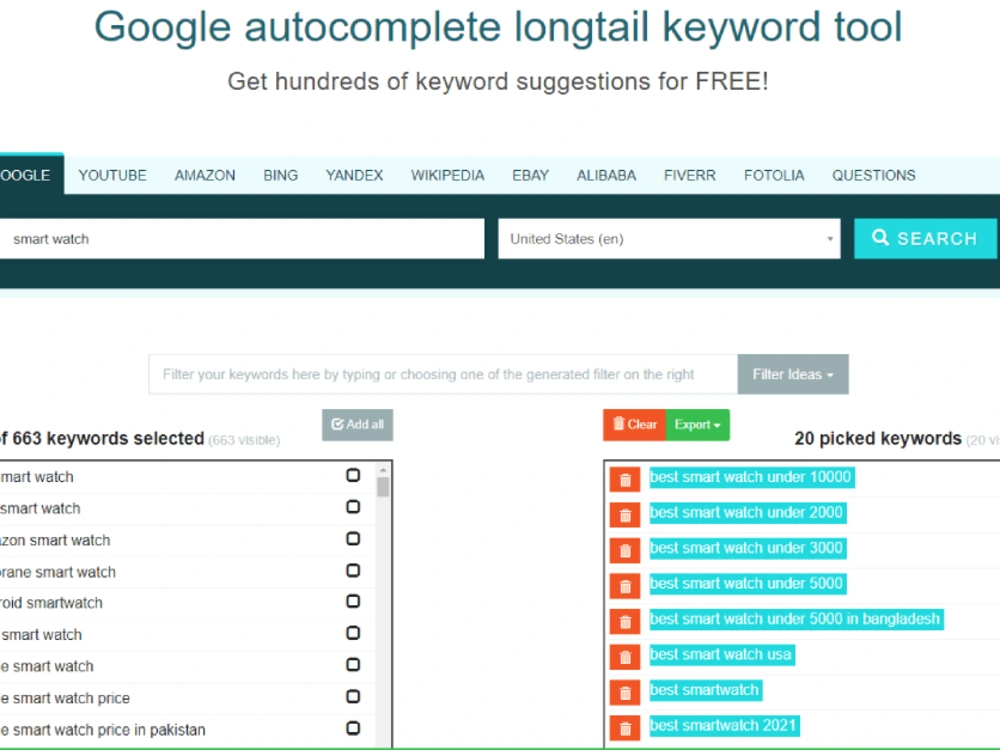
Task: Click into the 'smart watch' search field
Action: (x=241, y=239)
